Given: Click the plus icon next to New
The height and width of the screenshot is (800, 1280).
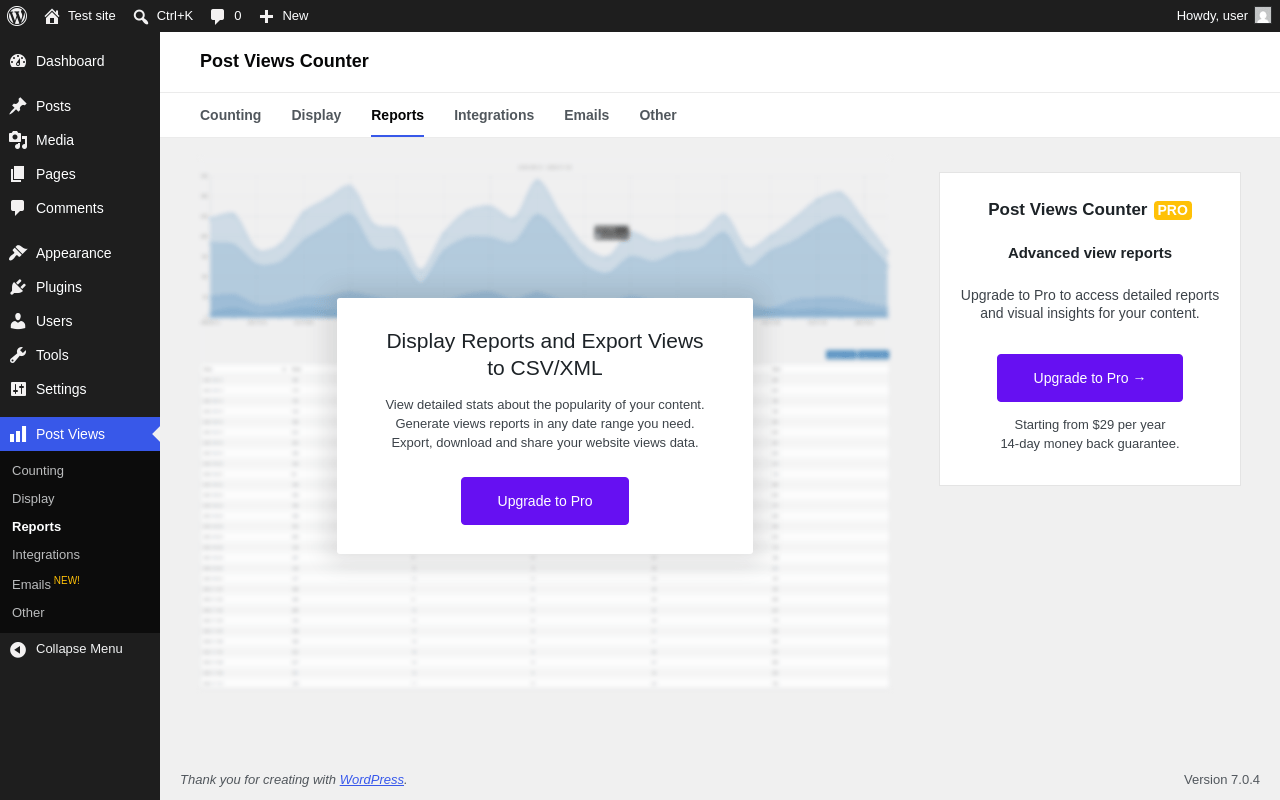Looking at the screenshot, I should [x=266, y=16].
